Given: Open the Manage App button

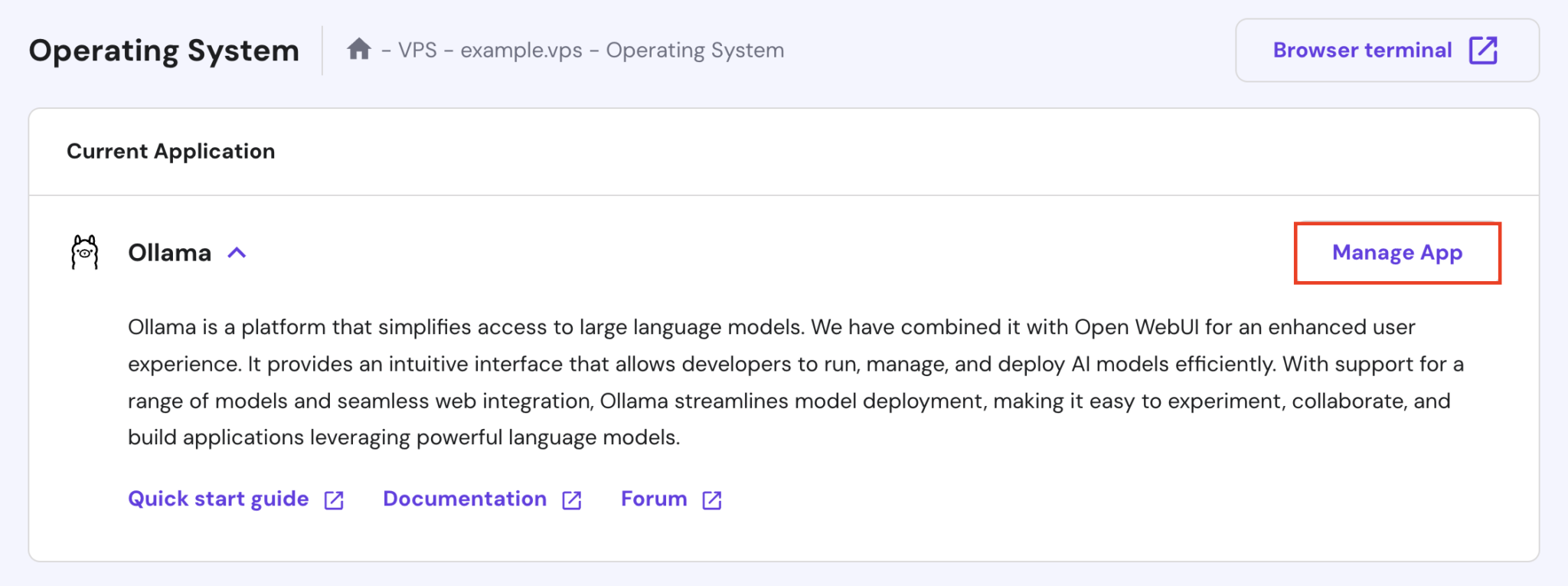Looking at the screenshot, I should point(1396,253).
